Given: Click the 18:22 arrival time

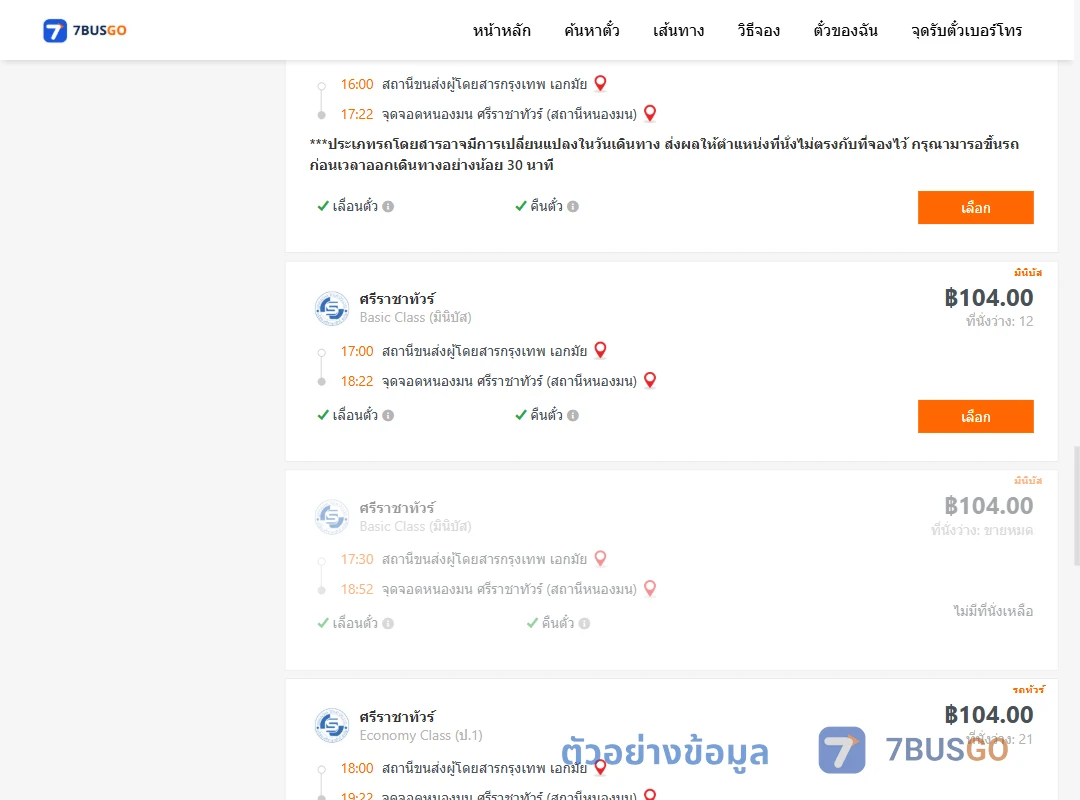Looking at the screenshot, I should click(357, 381).
